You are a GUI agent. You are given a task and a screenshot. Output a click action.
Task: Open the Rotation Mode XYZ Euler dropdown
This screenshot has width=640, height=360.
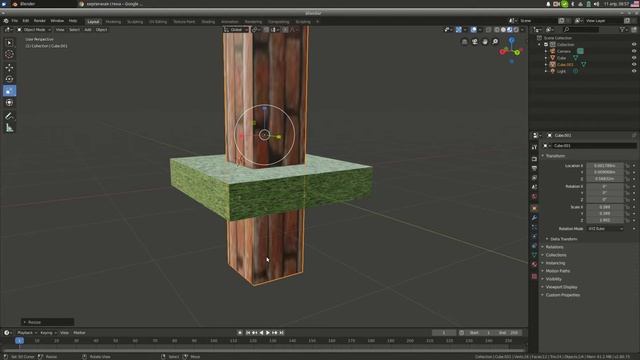605,229
